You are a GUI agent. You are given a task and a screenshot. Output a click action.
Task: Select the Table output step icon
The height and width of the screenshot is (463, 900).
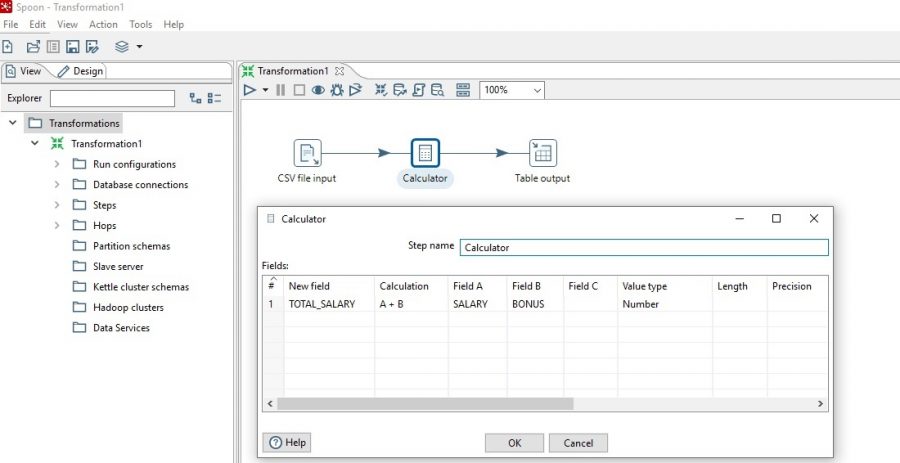tap(542, 153)
